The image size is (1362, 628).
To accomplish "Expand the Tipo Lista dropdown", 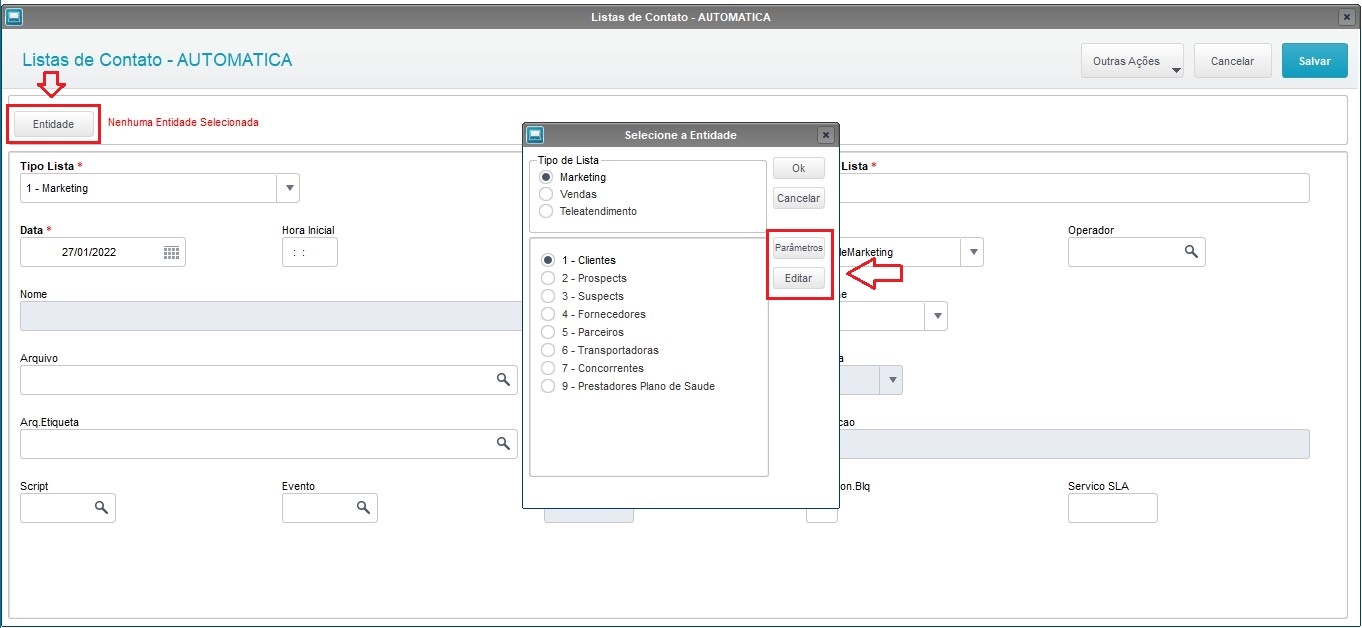I will (x=288, y=188).
